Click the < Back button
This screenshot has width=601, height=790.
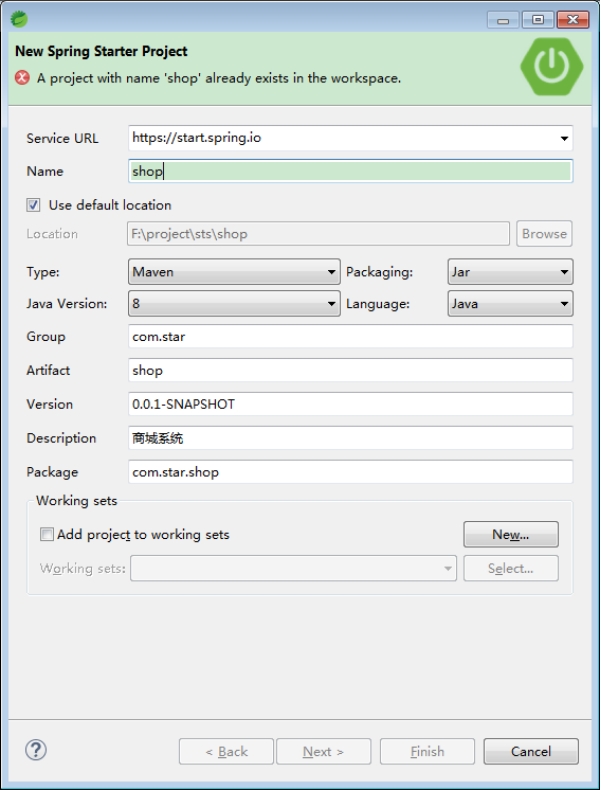click(x=226, y=751)
